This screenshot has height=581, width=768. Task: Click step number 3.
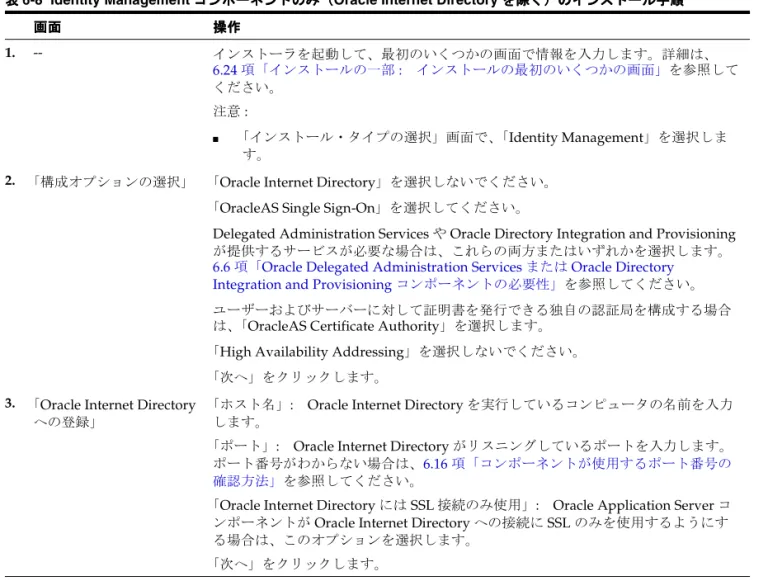pyautogui.click(x=10, y=404)
